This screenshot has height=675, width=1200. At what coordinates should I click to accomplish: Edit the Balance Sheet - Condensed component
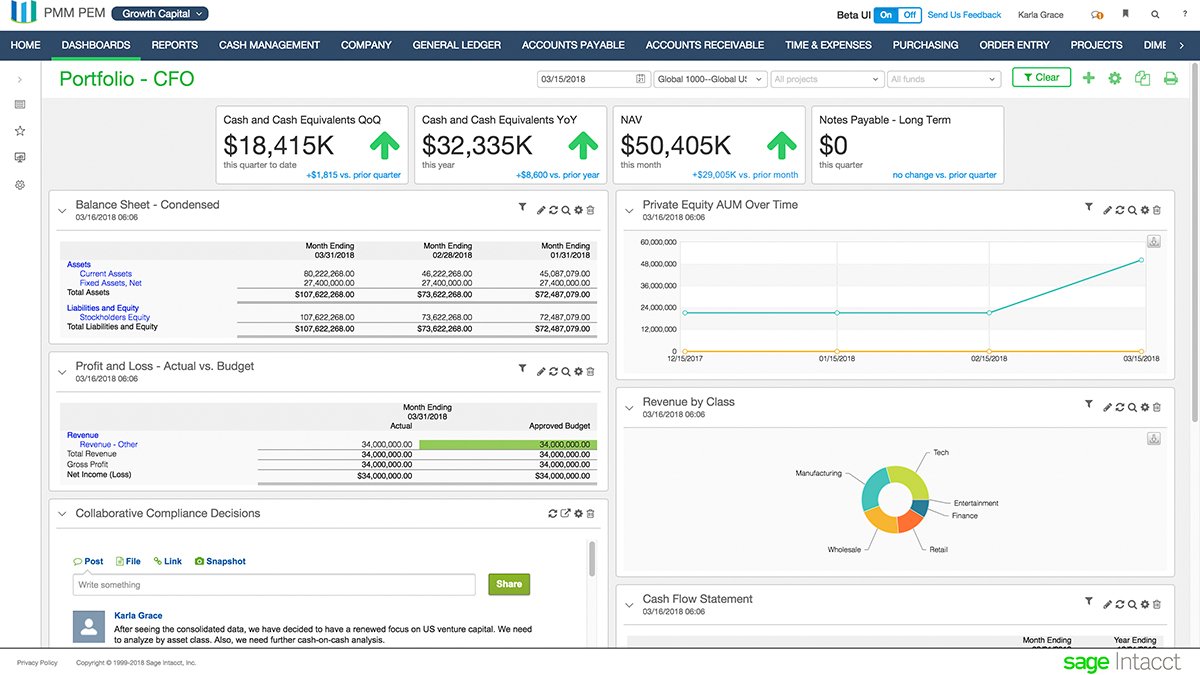[541, 208]
